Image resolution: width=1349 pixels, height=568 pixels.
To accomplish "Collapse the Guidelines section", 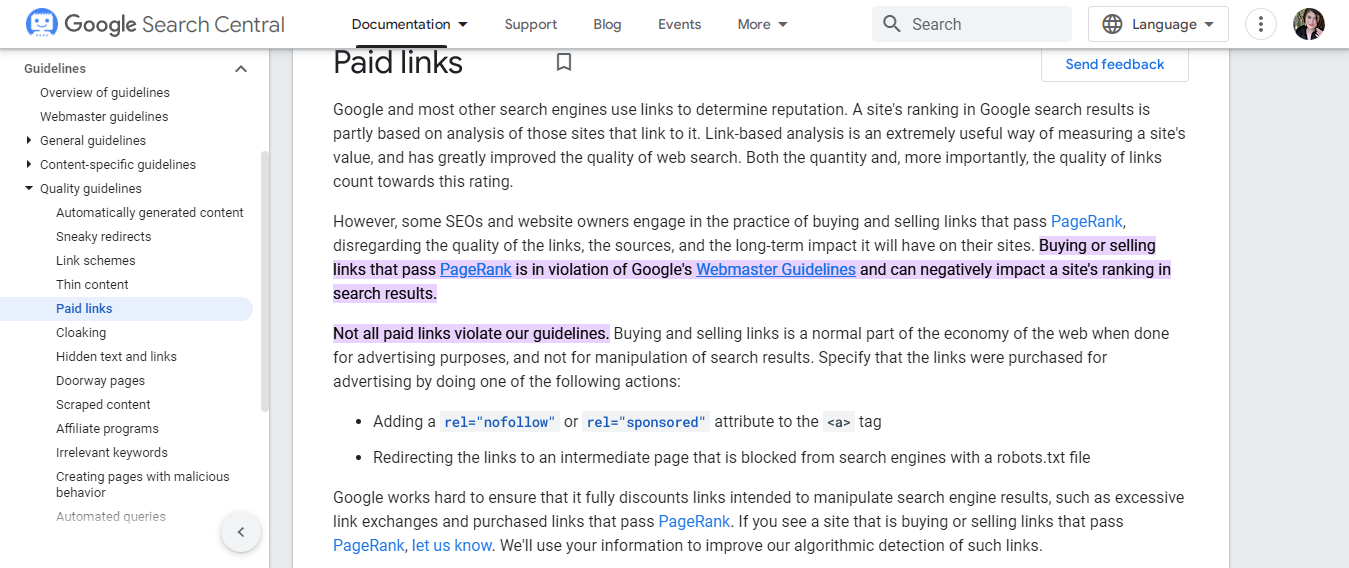I will (x=241, y=69).
